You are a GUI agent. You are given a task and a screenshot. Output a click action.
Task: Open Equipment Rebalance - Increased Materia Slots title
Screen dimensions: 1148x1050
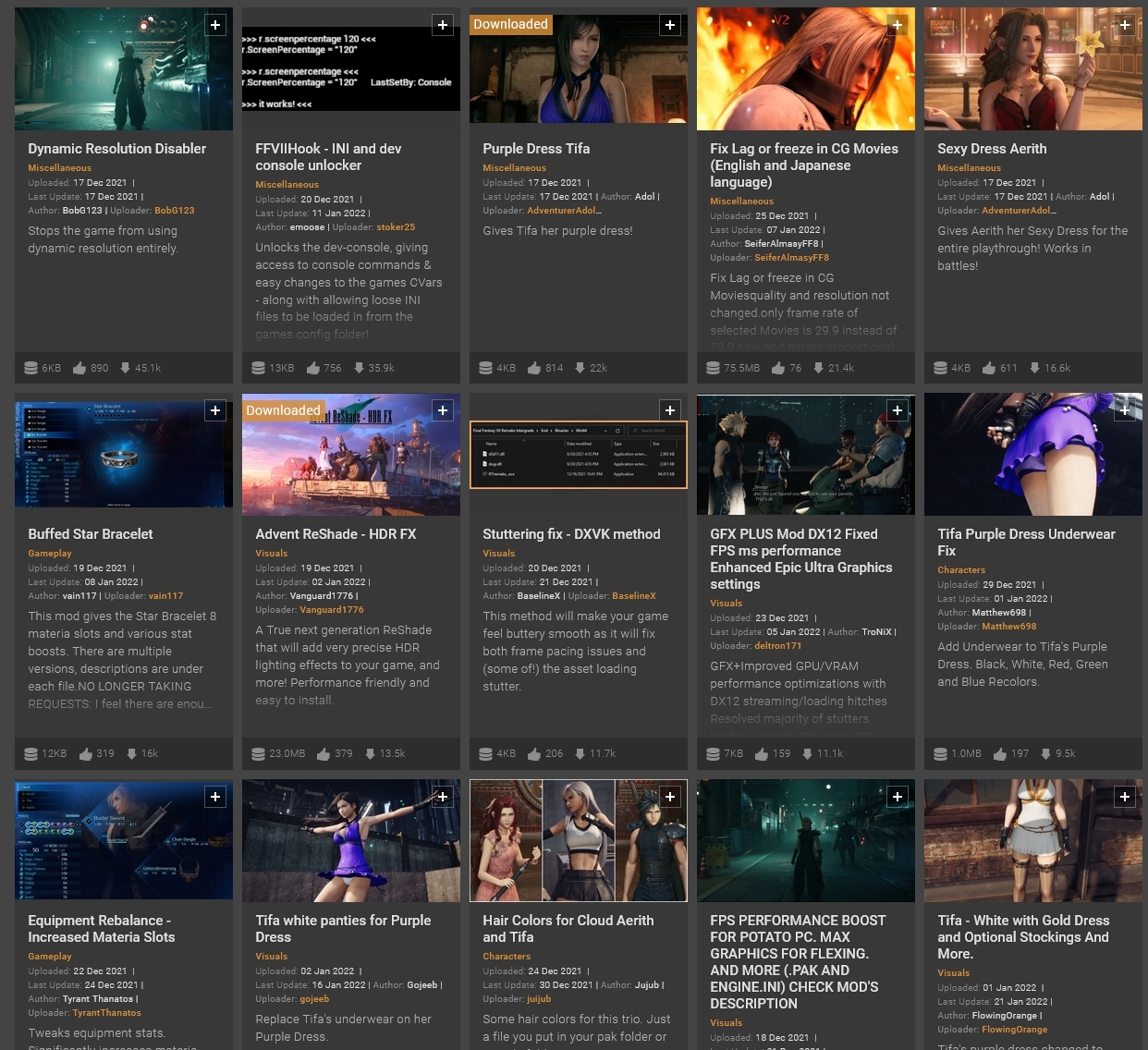click(102, 929)
